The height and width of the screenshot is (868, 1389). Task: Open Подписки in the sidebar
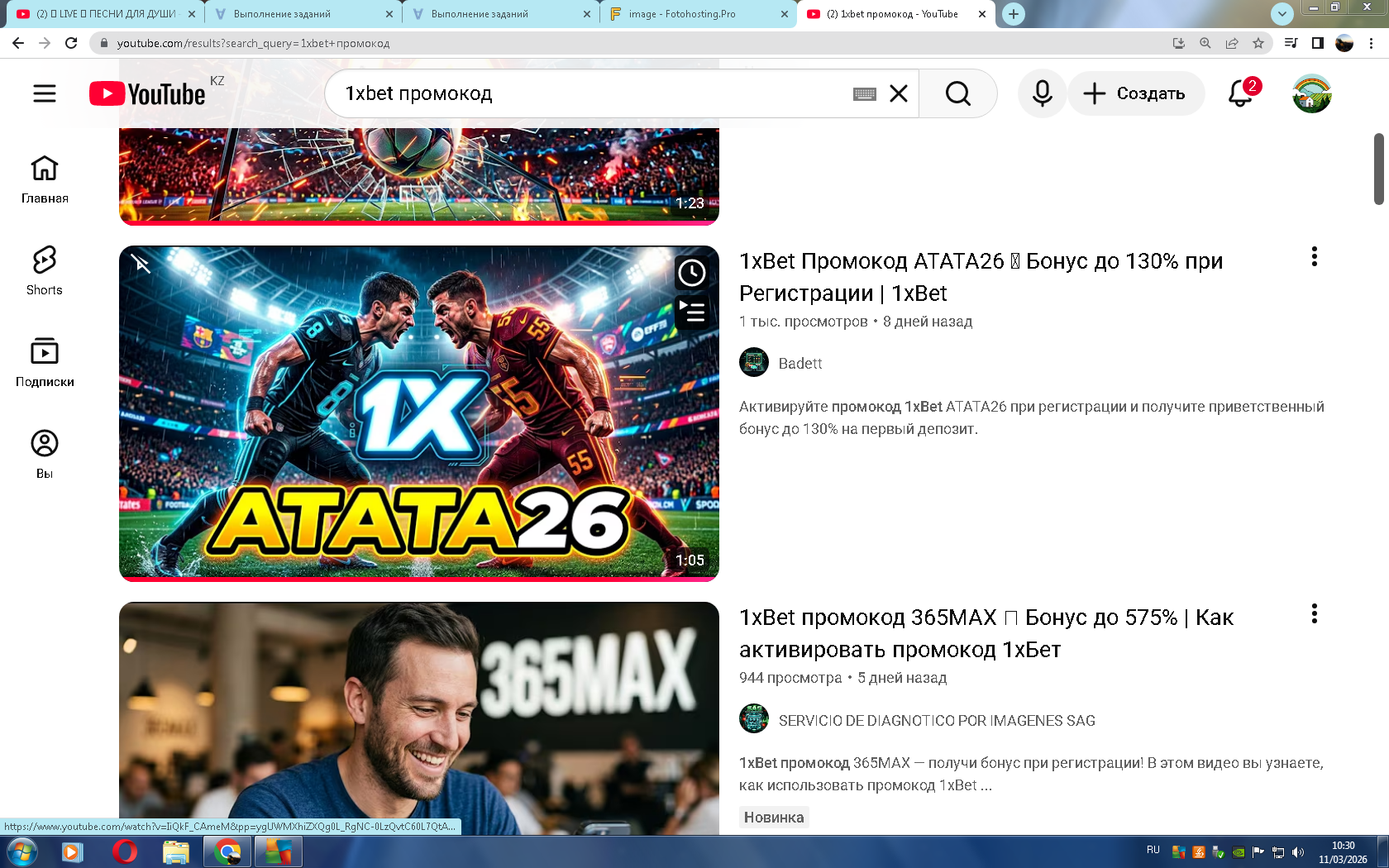(x=45, y=363)
